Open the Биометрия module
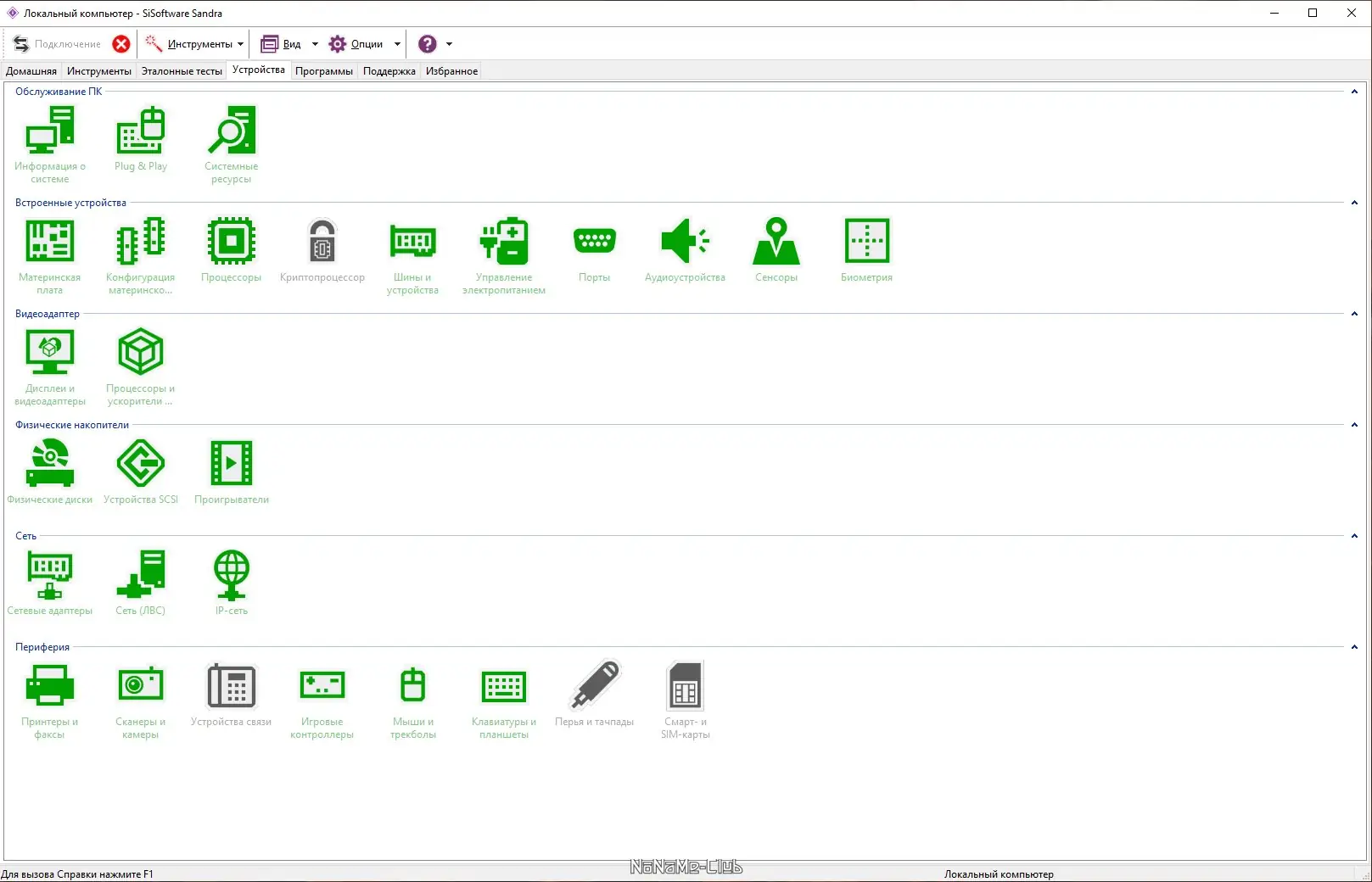Viewport: 1372px width, 882px height. click(867, 249)
